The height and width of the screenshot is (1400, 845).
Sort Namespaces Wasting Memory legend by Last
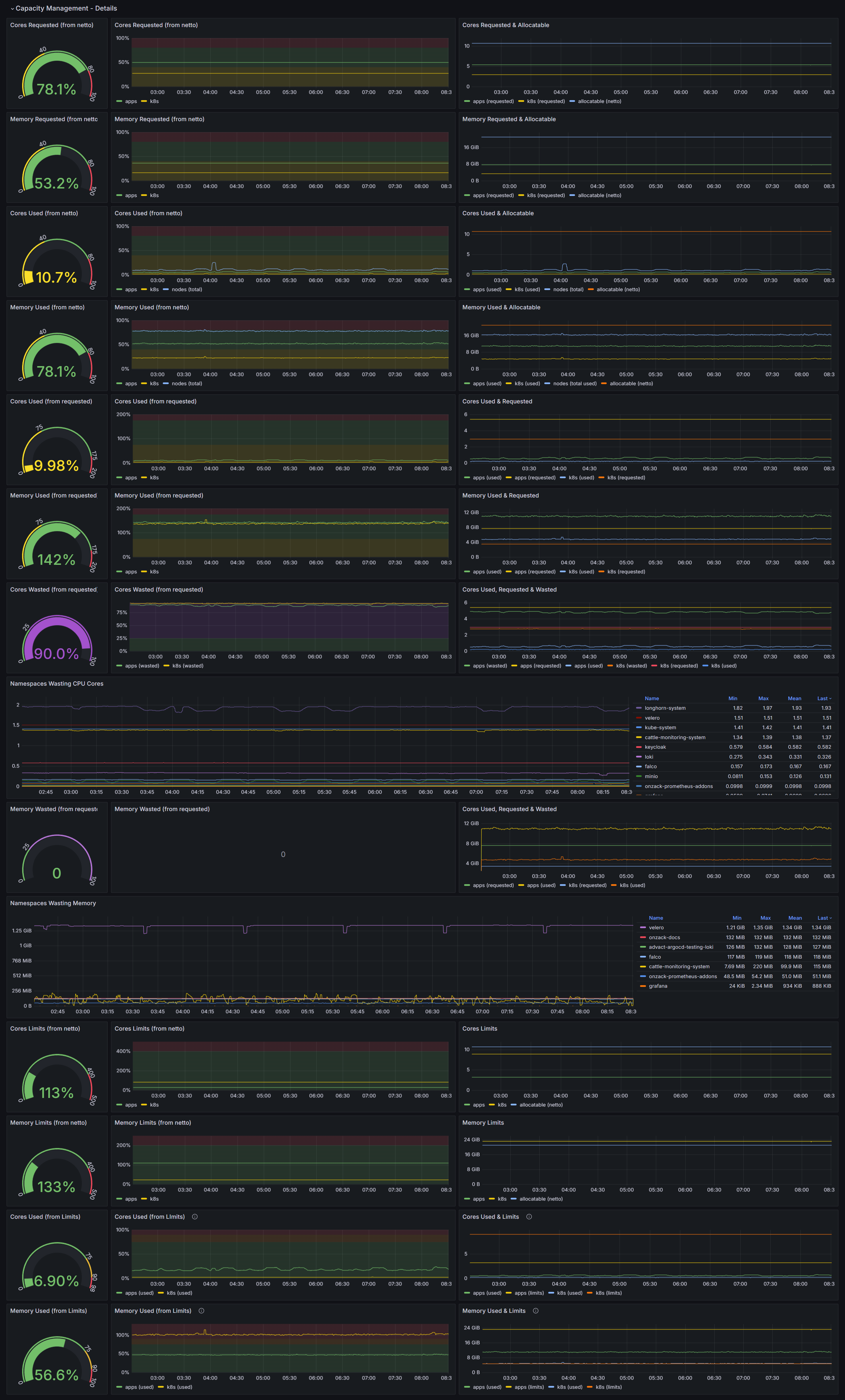tap(823, 918)
